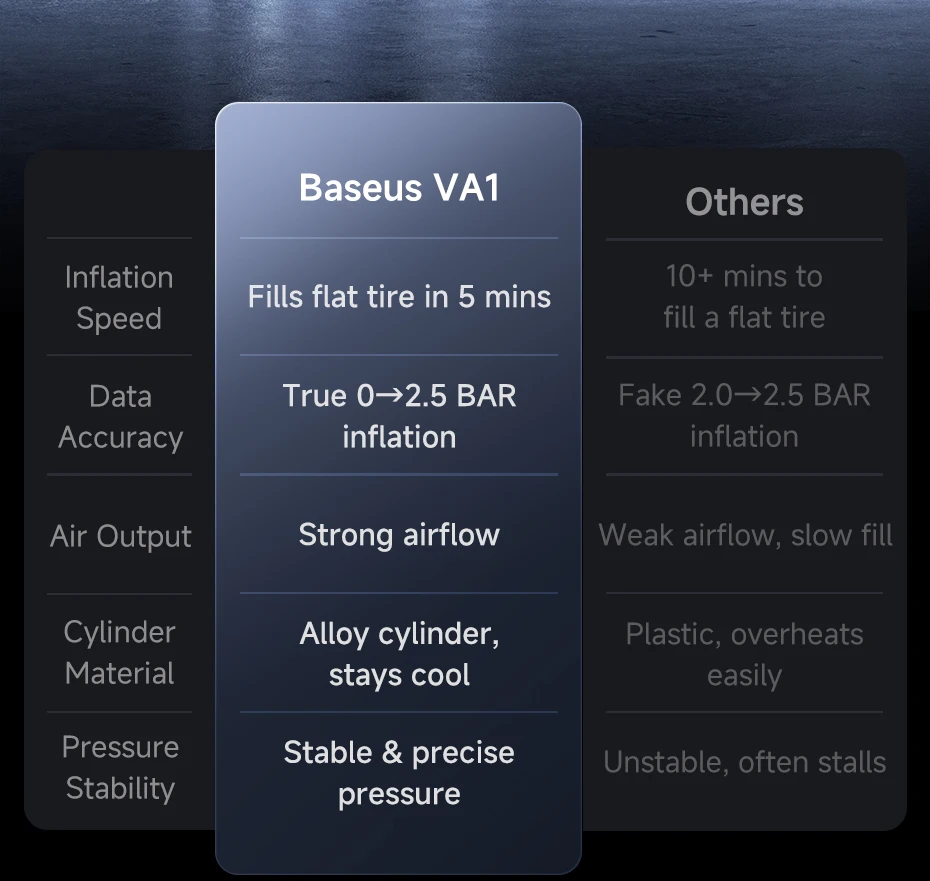The height and width of the screenshot is (881, 930).
Task: Click "Fills flat tire in 5 mins" text
Action: (x=399, y=297)
